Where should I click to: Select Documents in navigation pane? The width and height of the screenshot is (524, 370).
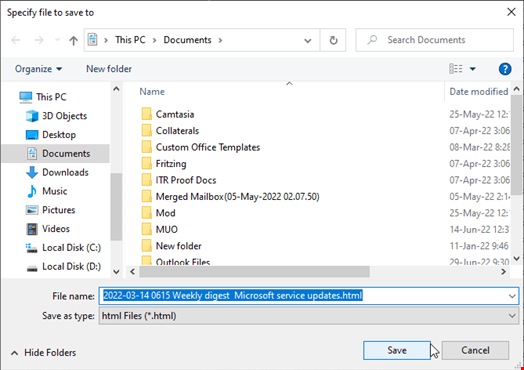(x=56, y=153)
